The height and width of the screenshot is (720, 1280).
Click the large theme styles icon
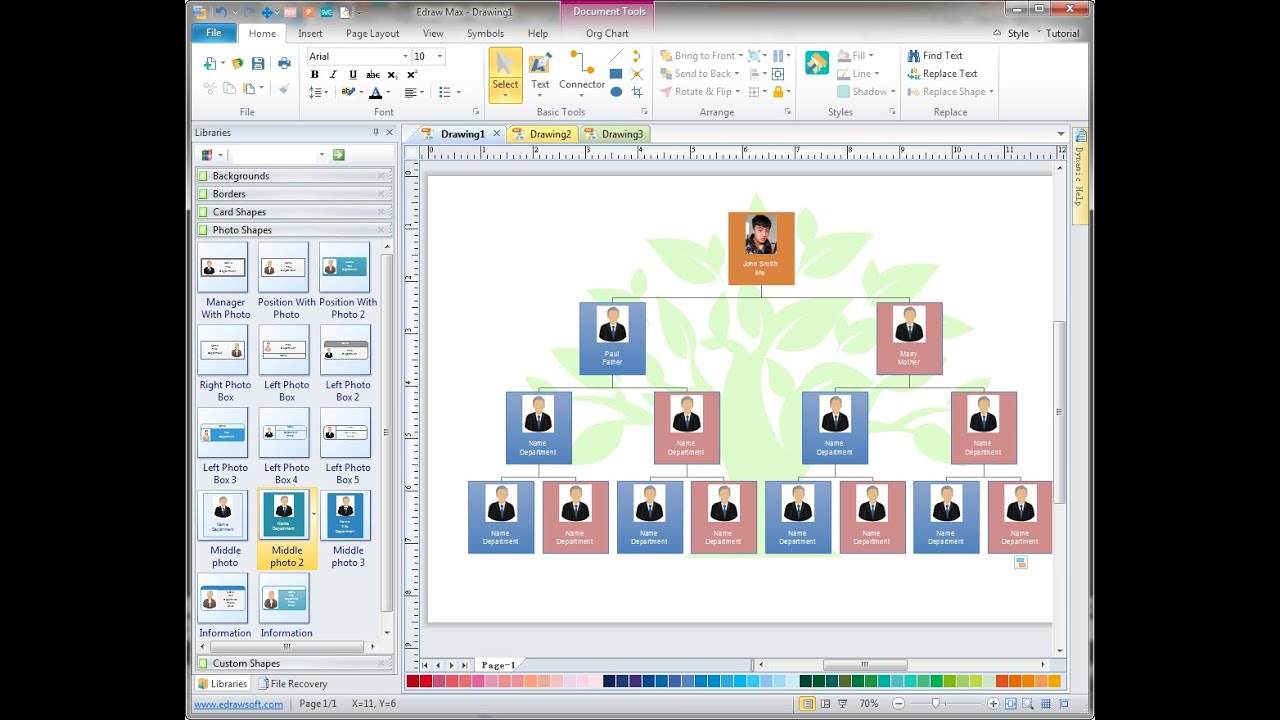click(817, 64)
